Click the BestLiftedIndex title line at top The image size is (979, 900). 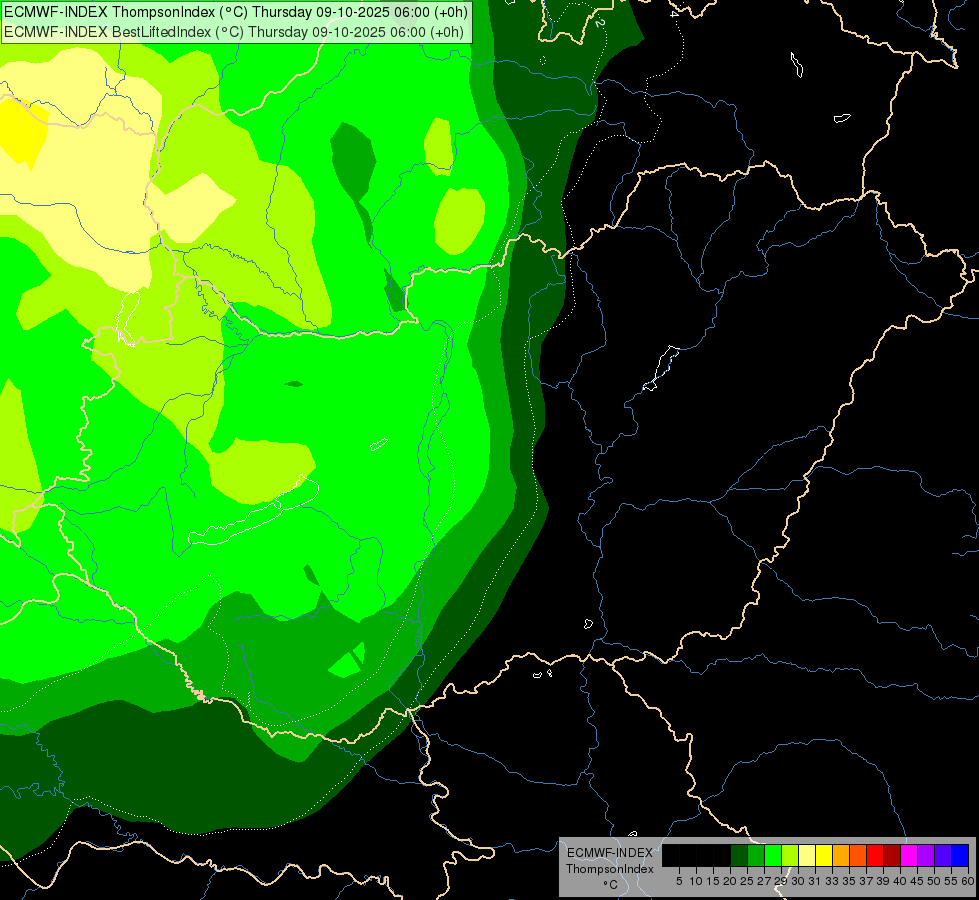point(234,32)
